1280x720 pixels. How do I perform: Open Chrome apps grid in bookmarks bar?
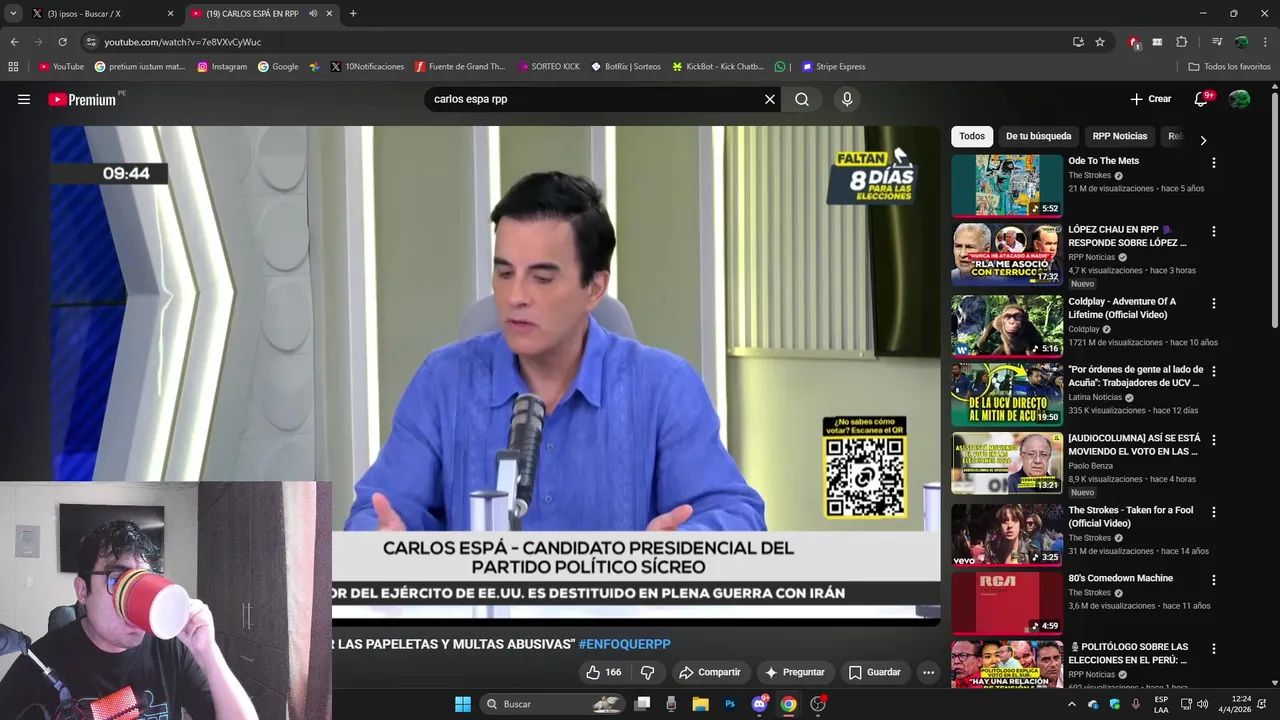(13, 67)
